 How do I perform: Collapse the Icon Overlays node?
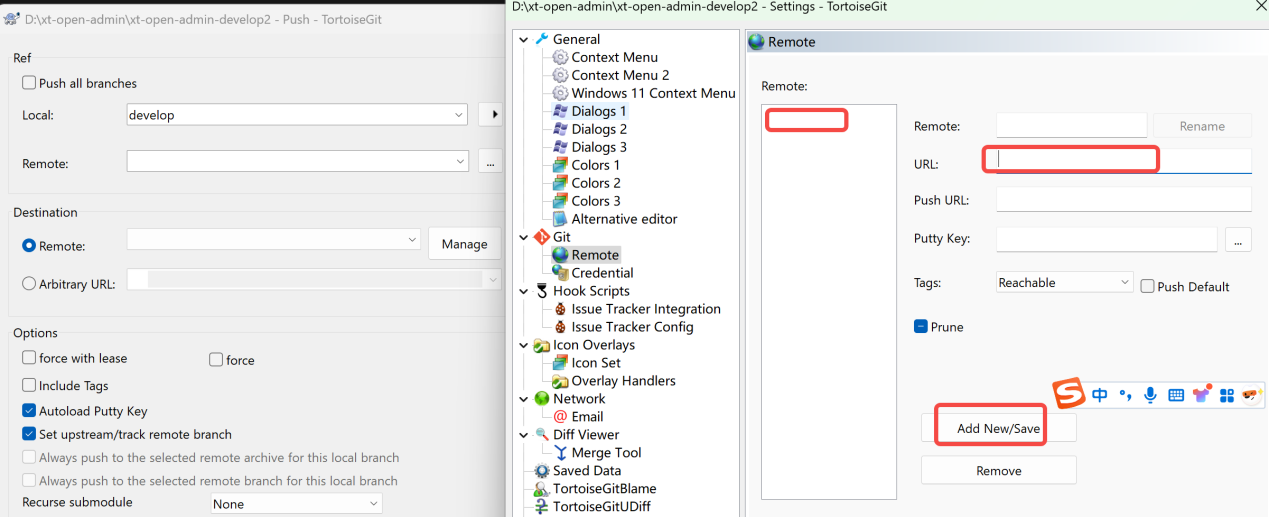pos(522,345)
